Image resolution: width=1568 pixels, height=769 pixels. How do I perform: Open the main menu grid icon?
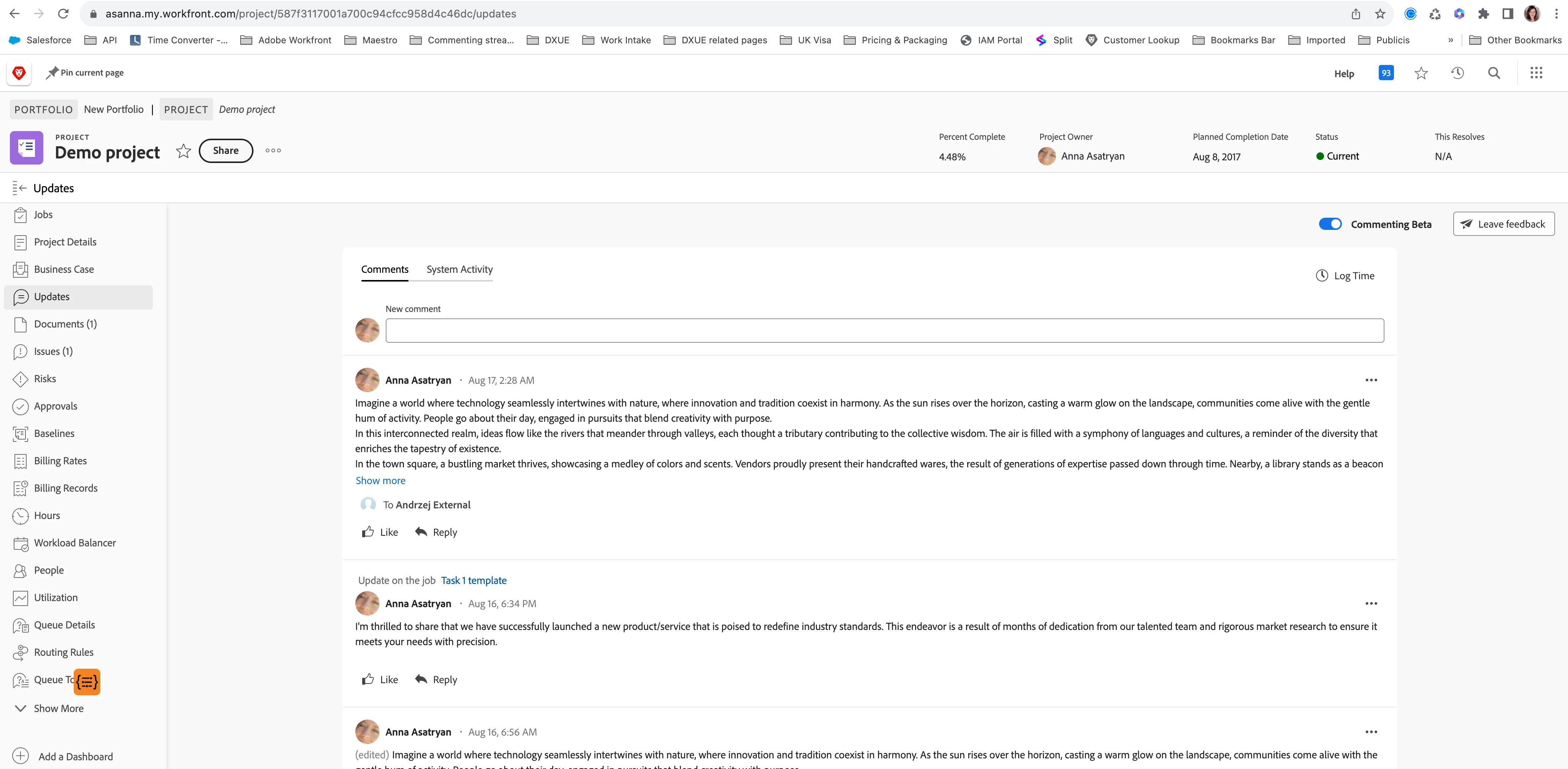click(x=1536, y=73)
